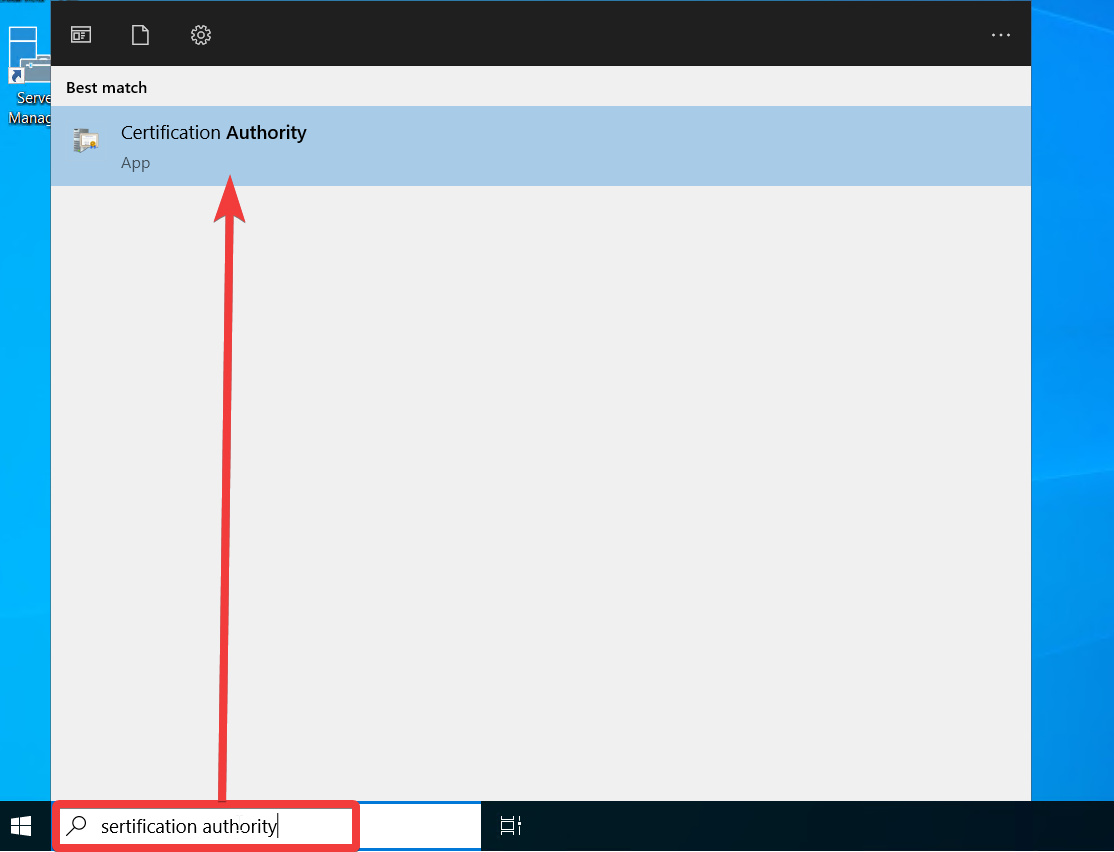Open the search panel more options ellipsis
Image resolution: width=1114 pixels, height=852 pixels.
click(1001, 34)
